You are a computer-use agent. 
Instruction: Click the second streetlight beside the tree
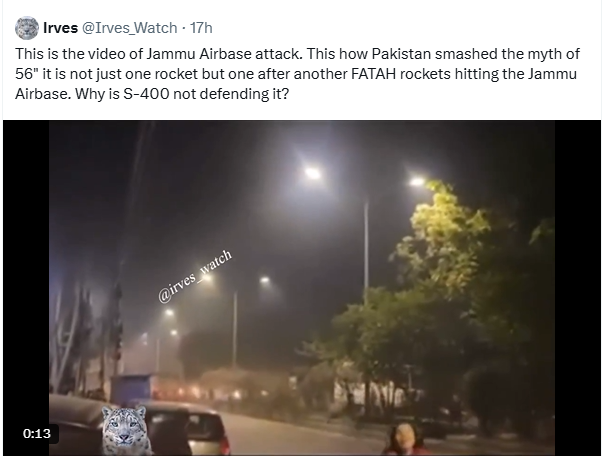point(416,182)
